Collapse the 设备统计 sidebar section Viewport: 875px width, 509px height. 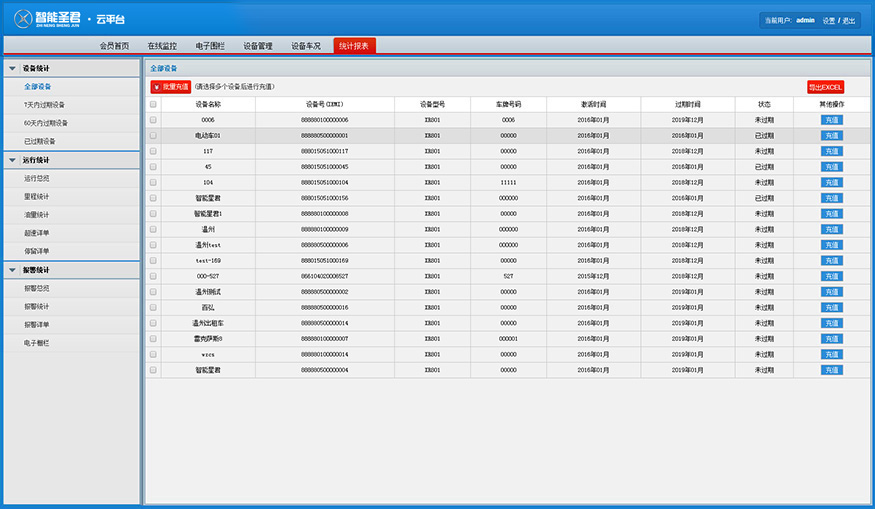pos(12,68)
